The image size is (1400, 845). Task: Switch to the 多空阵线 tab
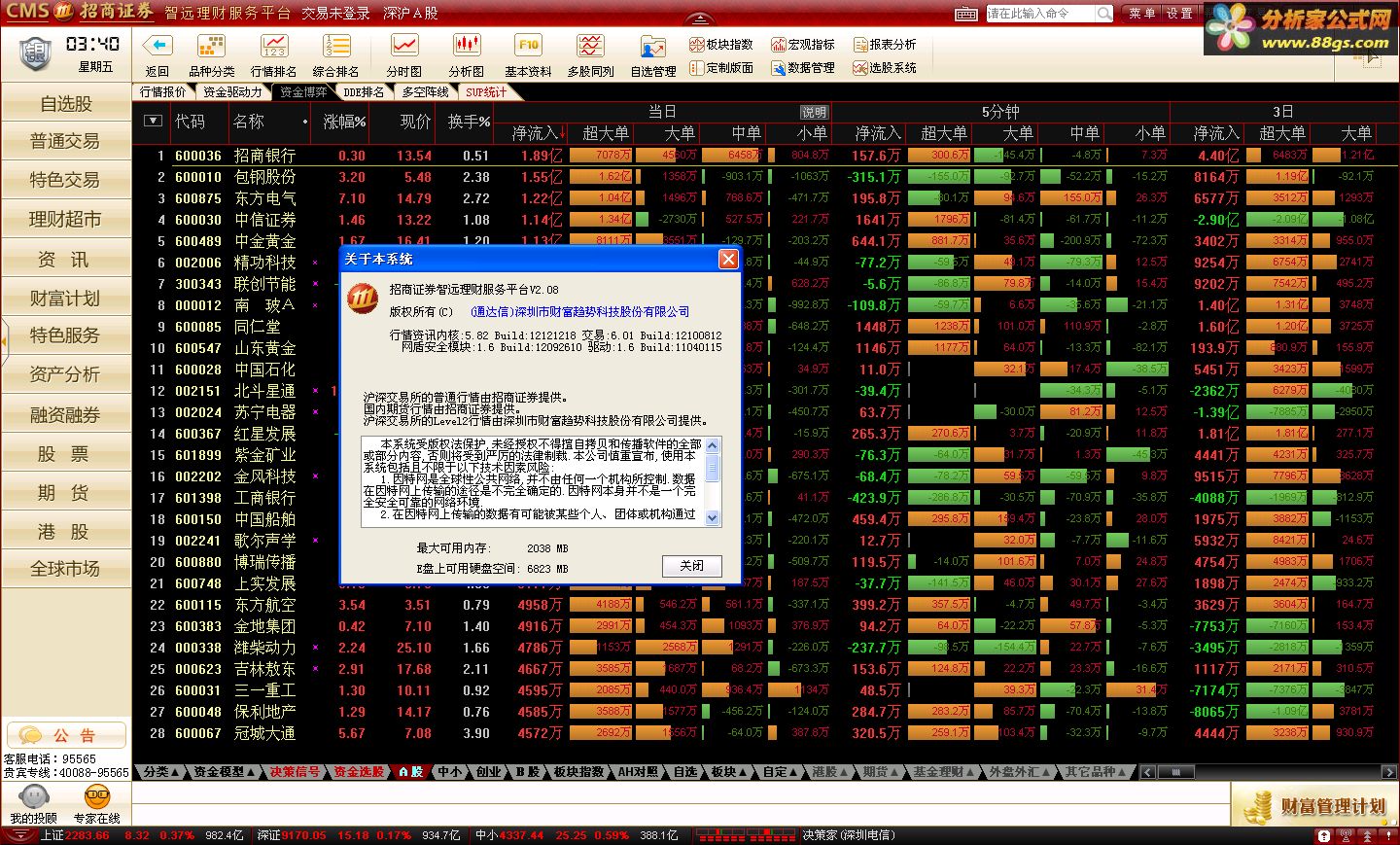click(426, 92)
